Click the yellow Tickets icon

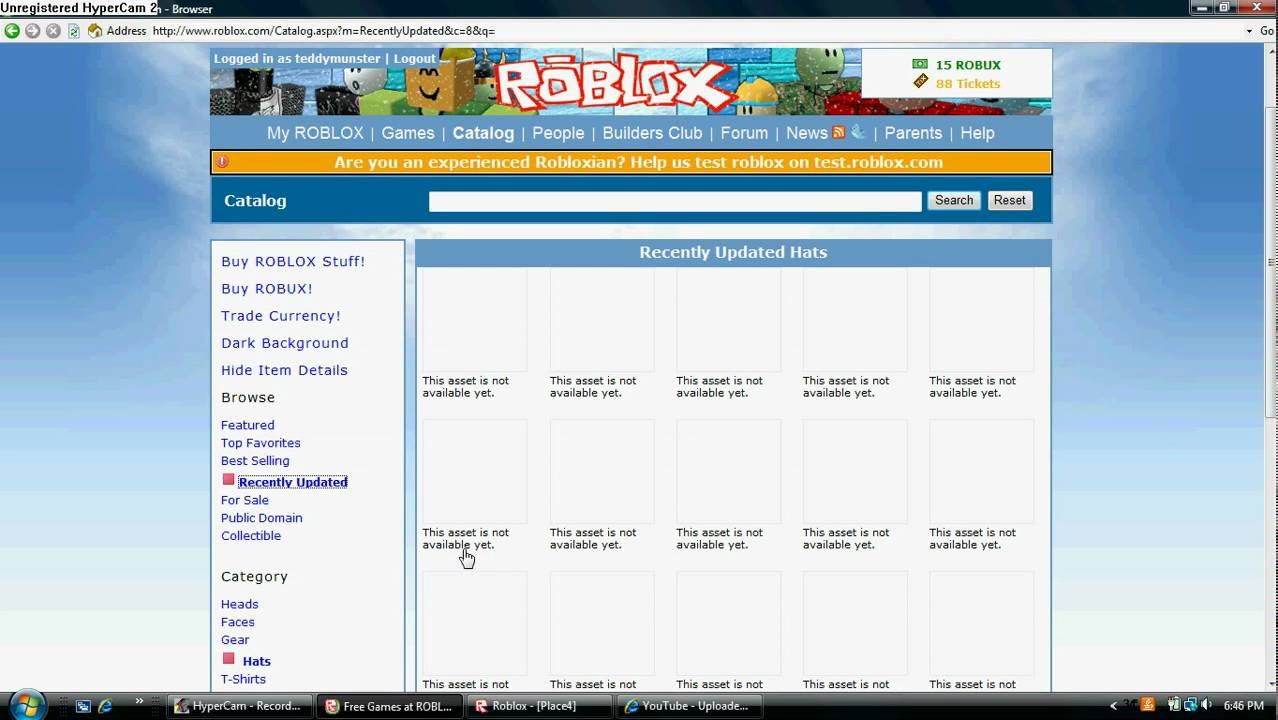point(920,81)
